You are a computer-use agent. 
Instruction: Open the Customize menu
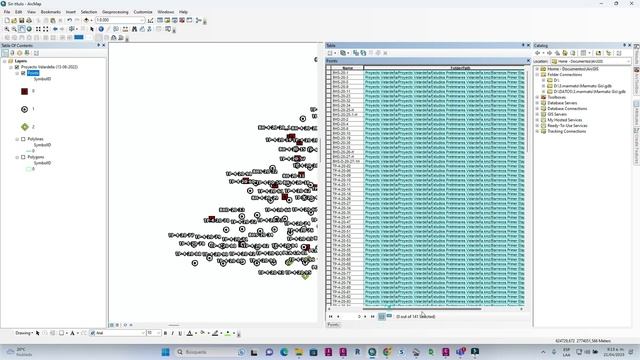(x=143, y=12)
